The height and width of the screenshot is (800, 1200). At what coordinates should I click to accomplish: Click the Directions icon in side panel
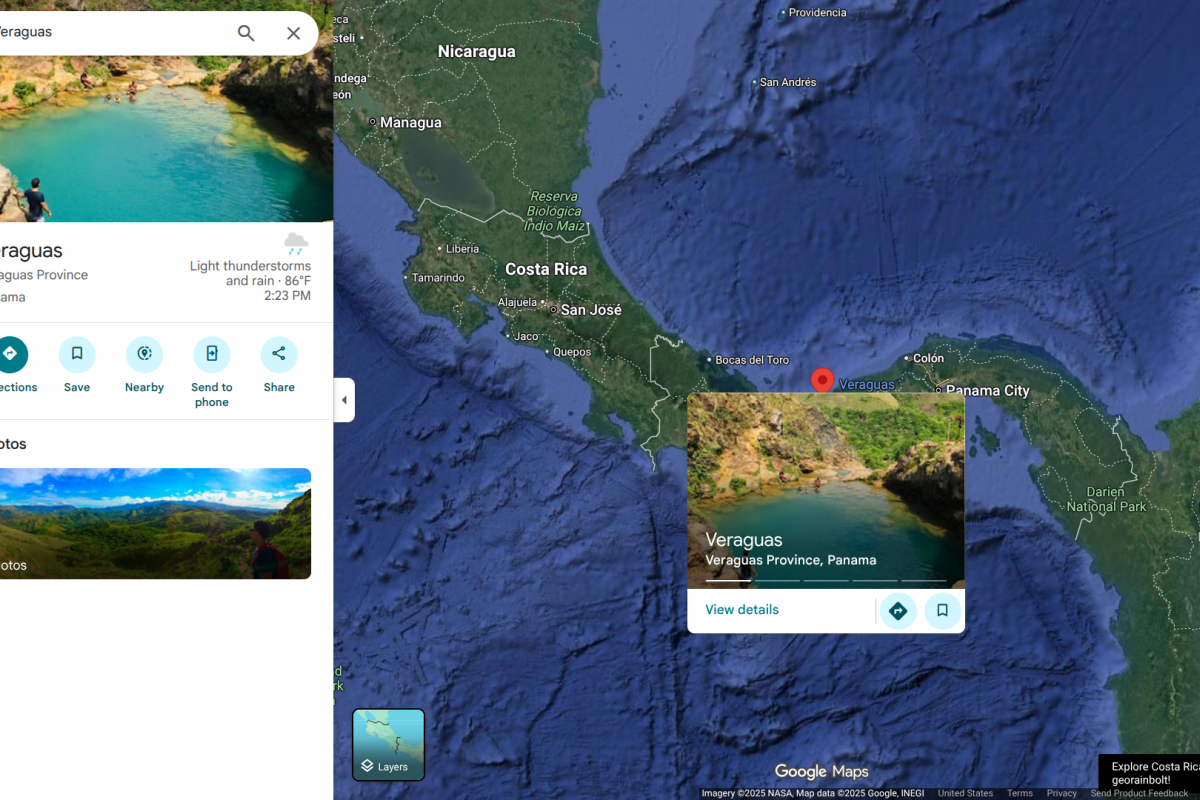tap(10, 354)
